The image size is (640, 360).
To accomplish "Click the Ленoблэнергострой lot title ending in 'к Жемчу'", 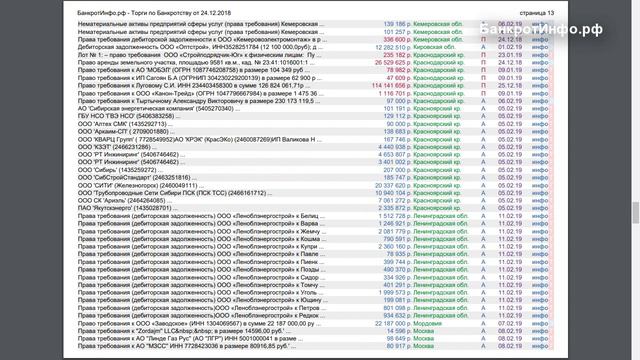I will click(x=202, y=231).
